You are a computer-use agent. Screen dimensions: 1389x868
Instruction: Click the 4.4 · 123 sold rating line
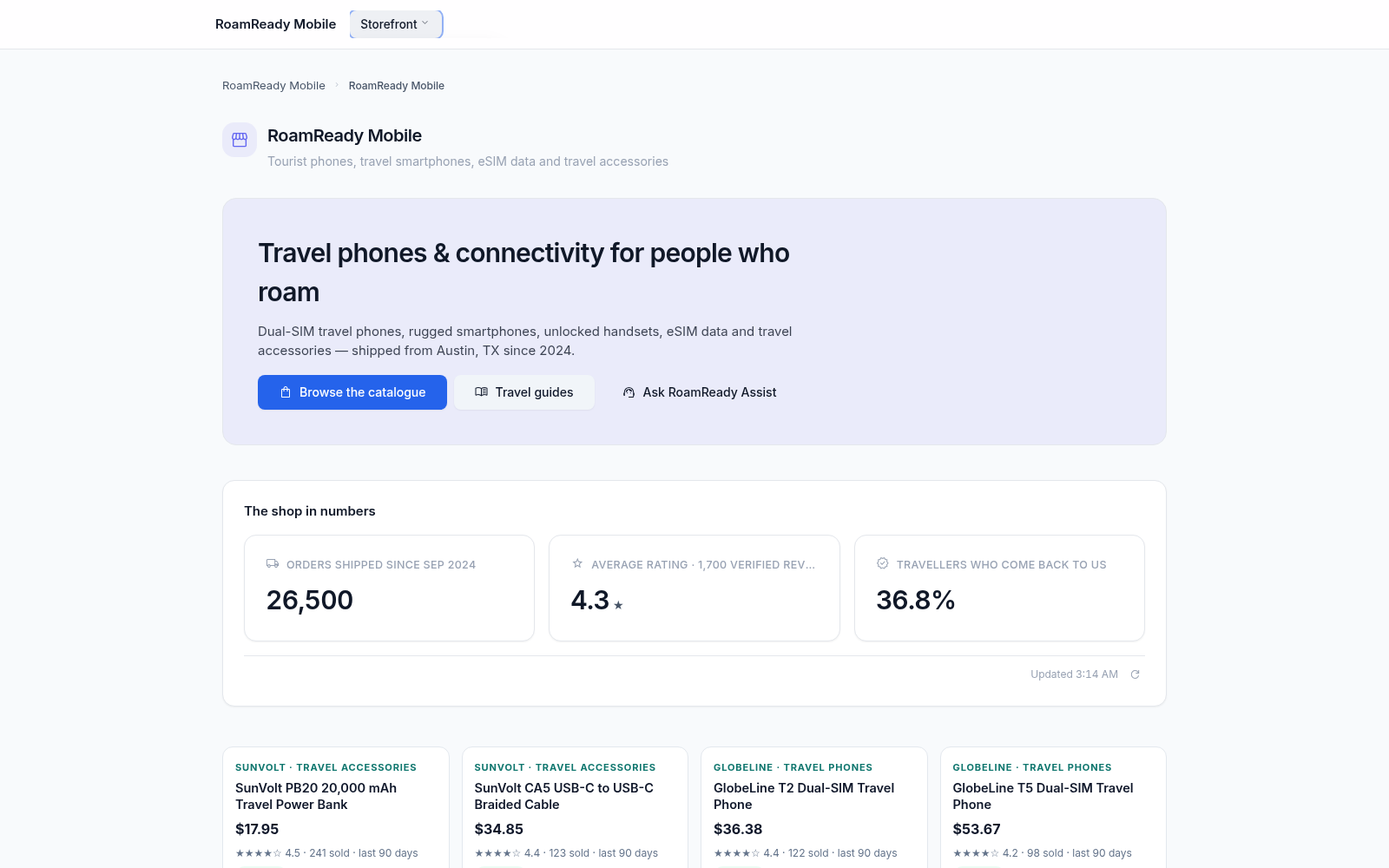click(x=566, y=853)
